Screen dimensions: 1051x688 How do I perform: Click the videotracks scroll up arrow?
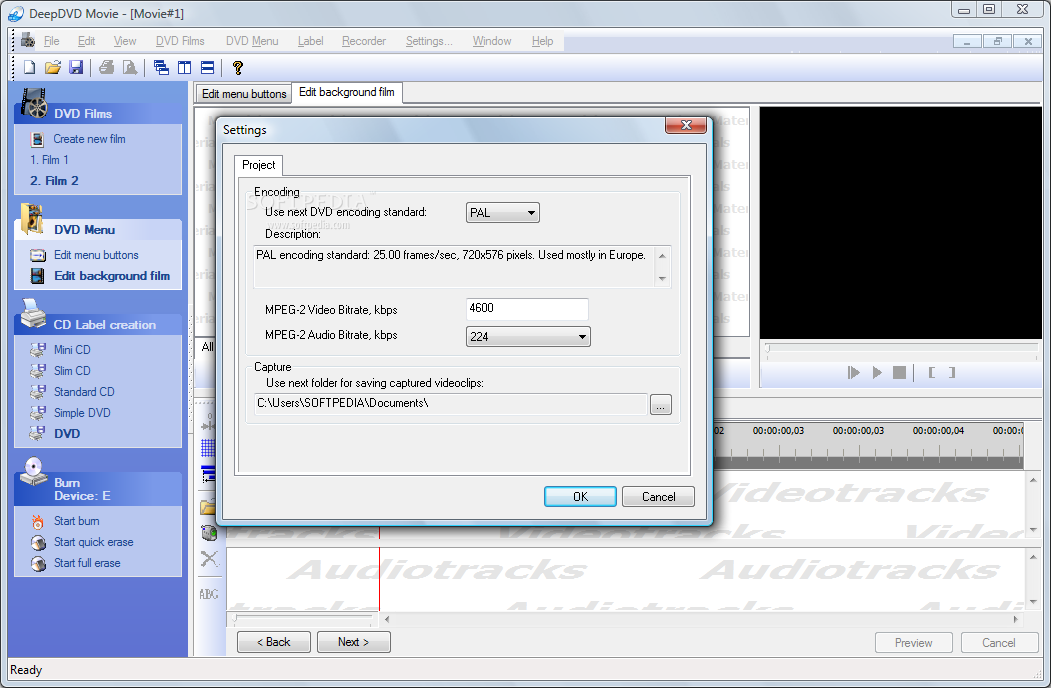(1033, 480)
